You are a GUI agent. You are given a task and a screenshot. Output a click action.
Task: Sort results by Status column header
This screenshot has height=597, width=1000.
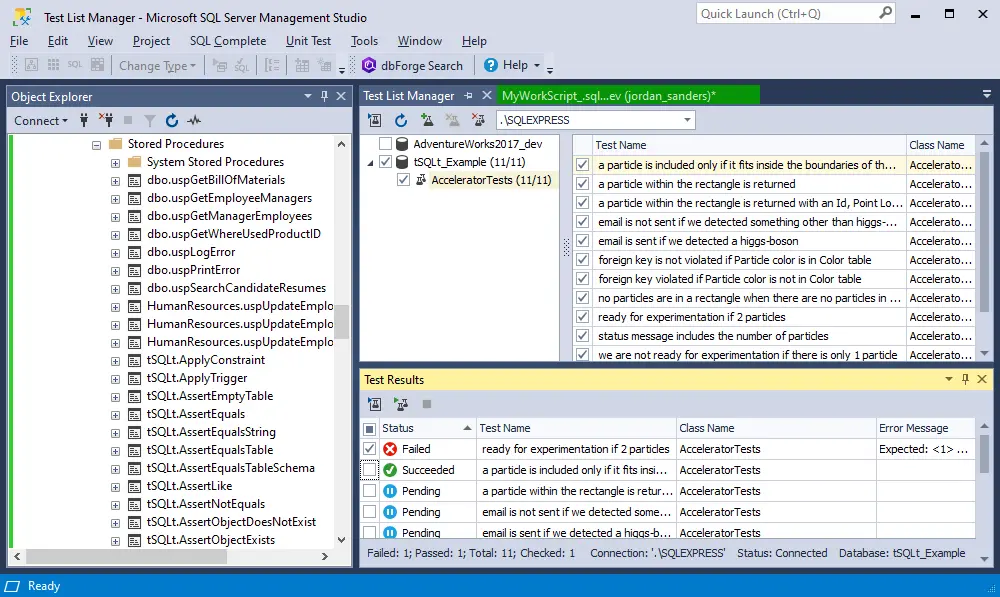[x=398, y=428]
